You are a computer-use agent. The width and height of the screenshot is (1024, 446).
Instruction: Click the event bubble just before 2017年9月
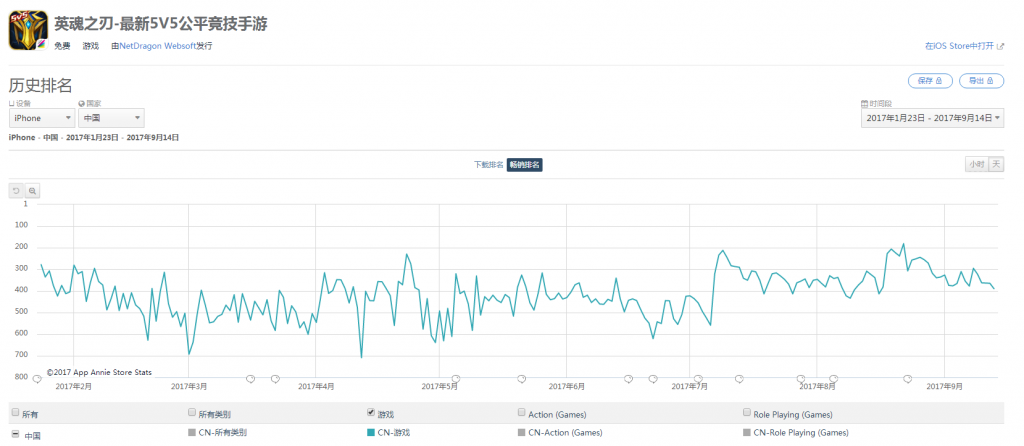(x=907, y=379)
